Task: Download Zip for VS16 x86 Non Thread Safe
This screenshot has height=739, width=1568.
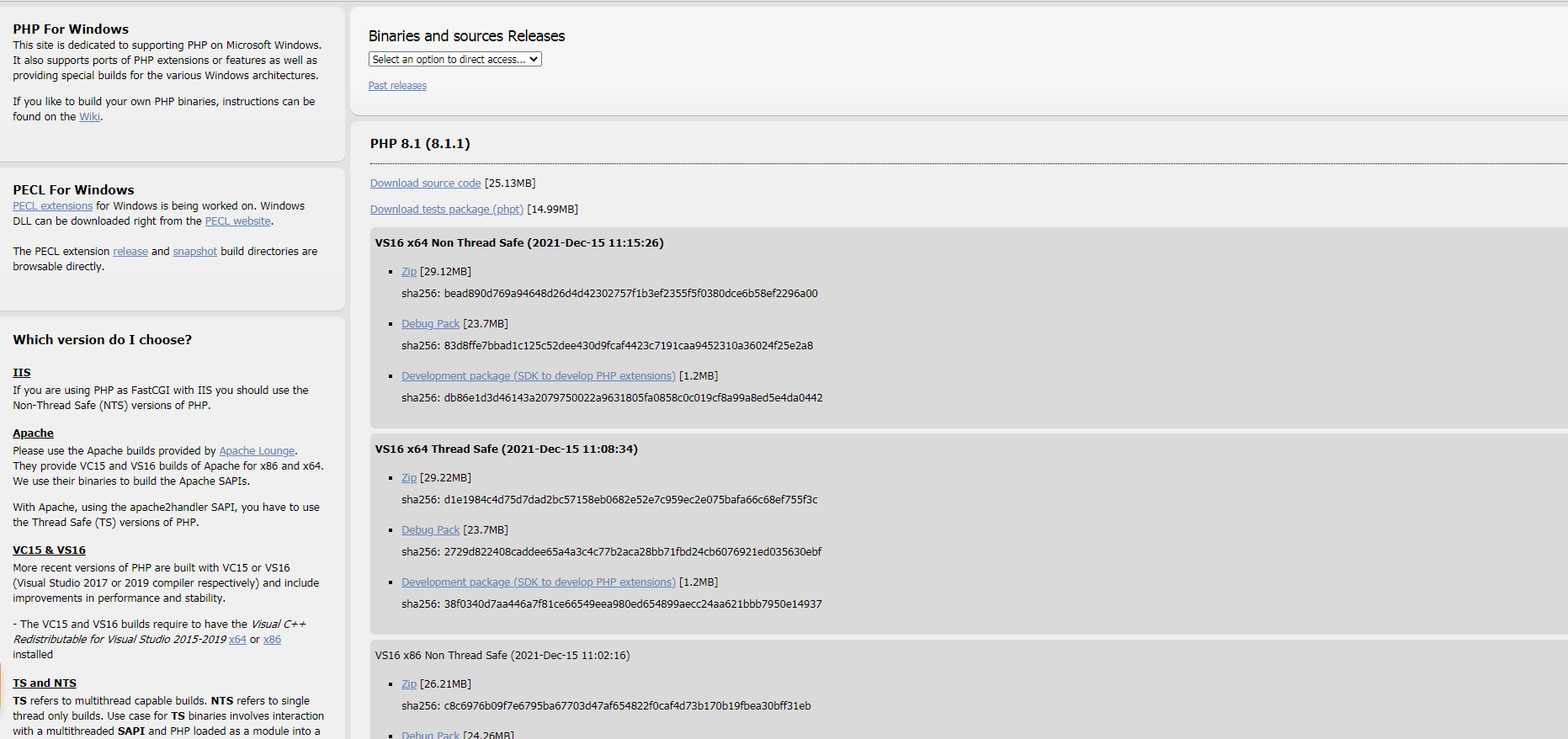Action: (409, 684)
